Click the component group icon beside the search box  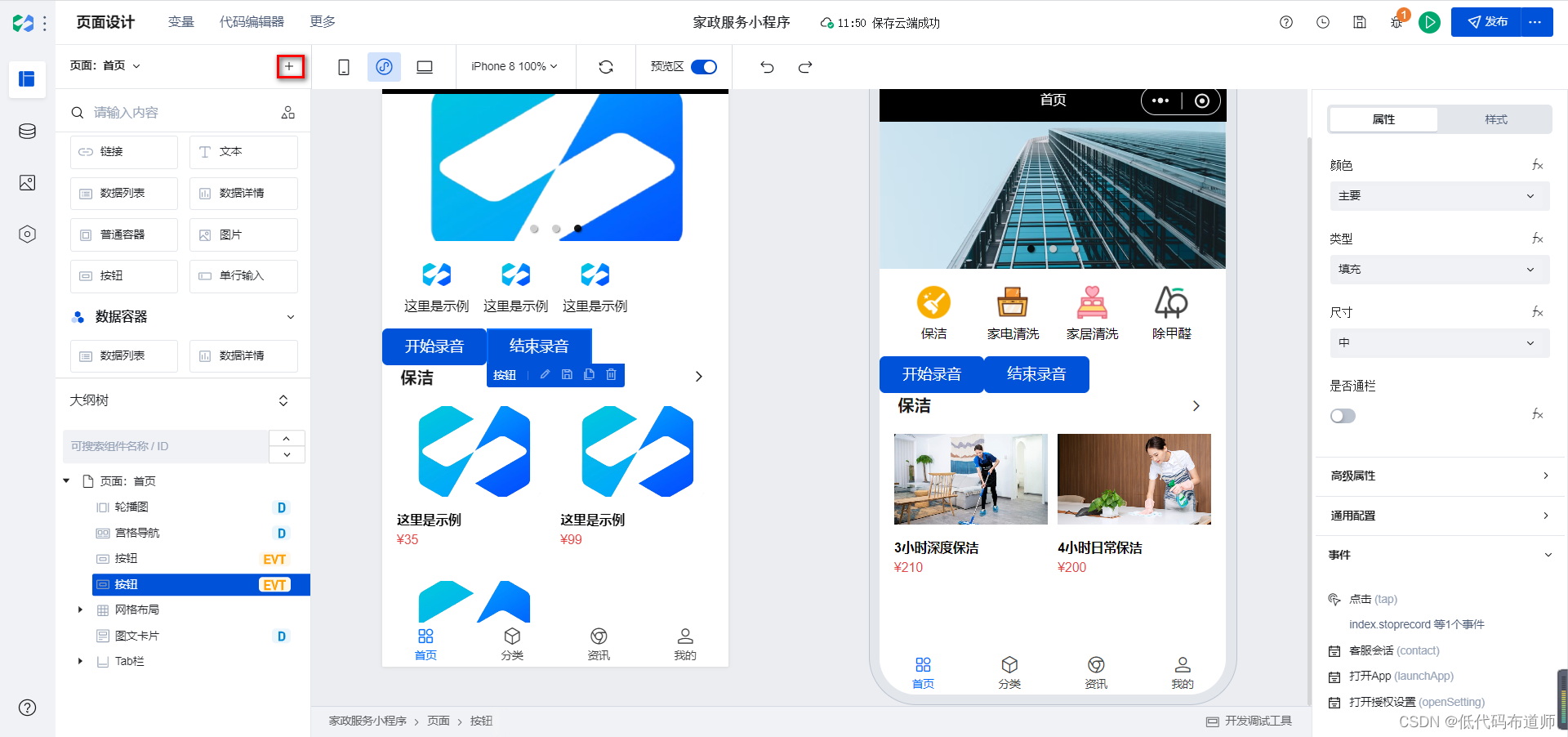288,113
